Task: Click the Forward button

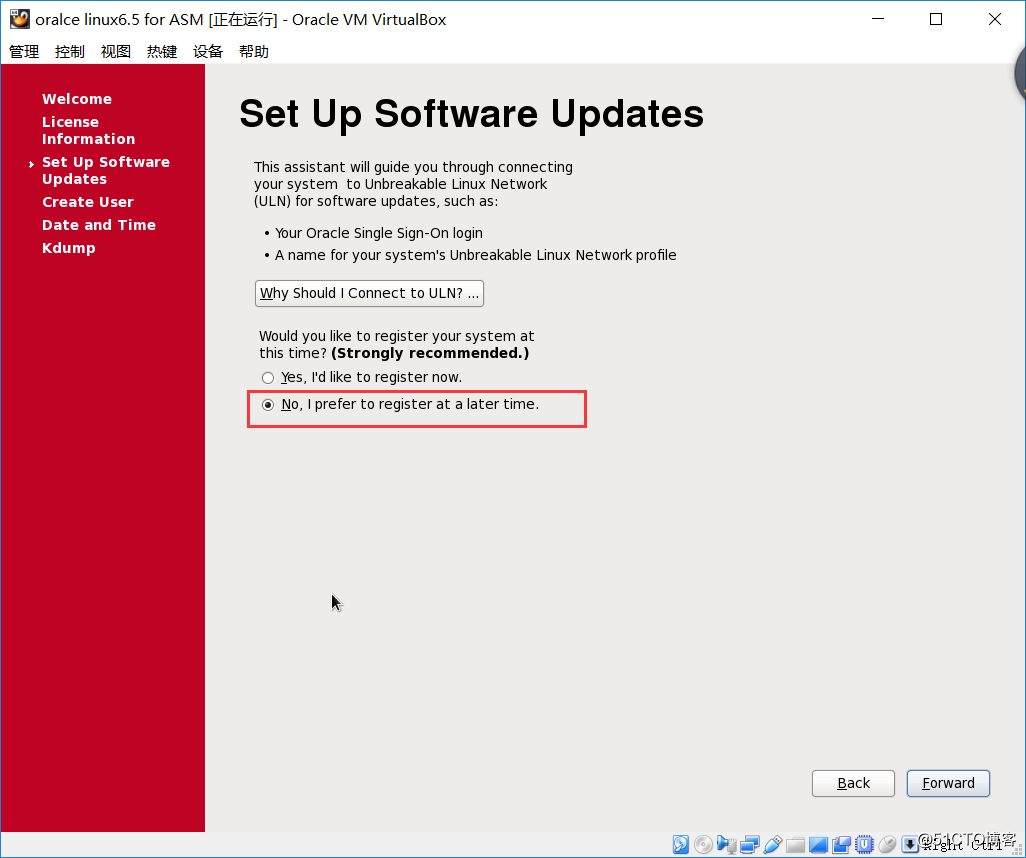Action: [x=948, y=783]
